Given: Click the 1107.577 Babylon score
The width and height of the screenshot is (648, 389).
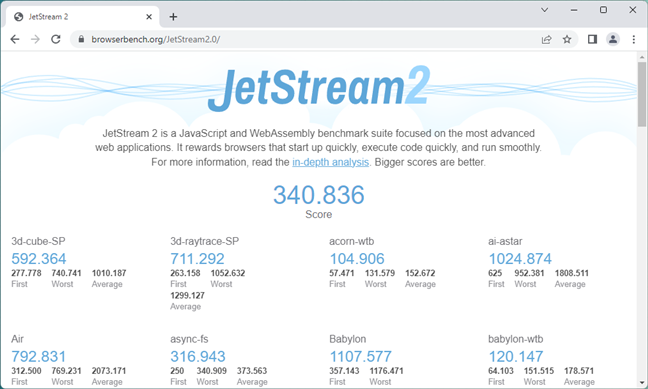Looking at the screenshot, I should (x=360, y=356).
